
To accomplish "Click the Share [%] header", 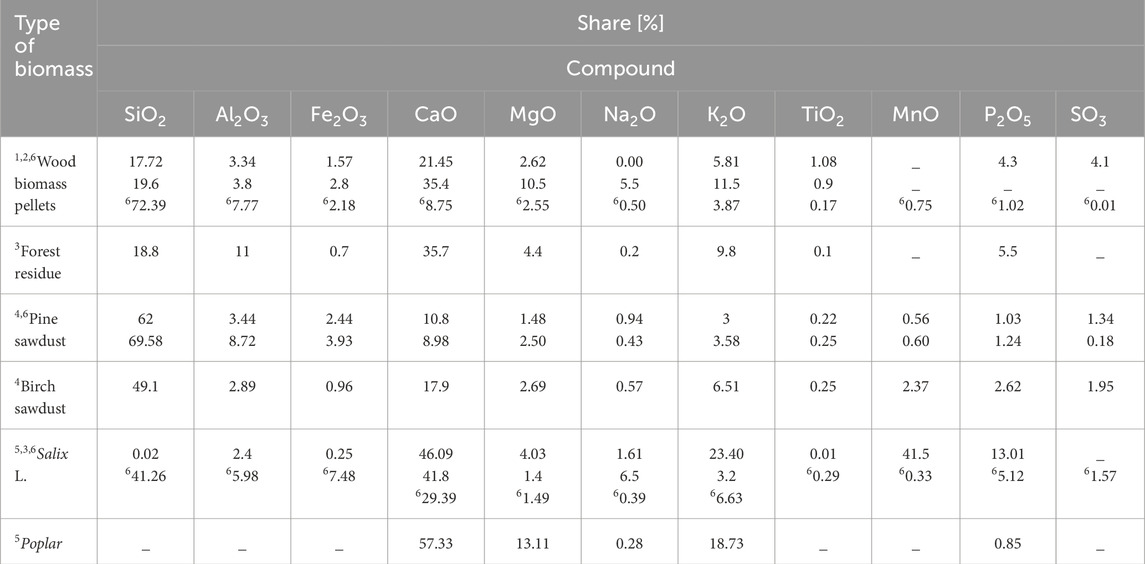I will (x=621, y=23).
